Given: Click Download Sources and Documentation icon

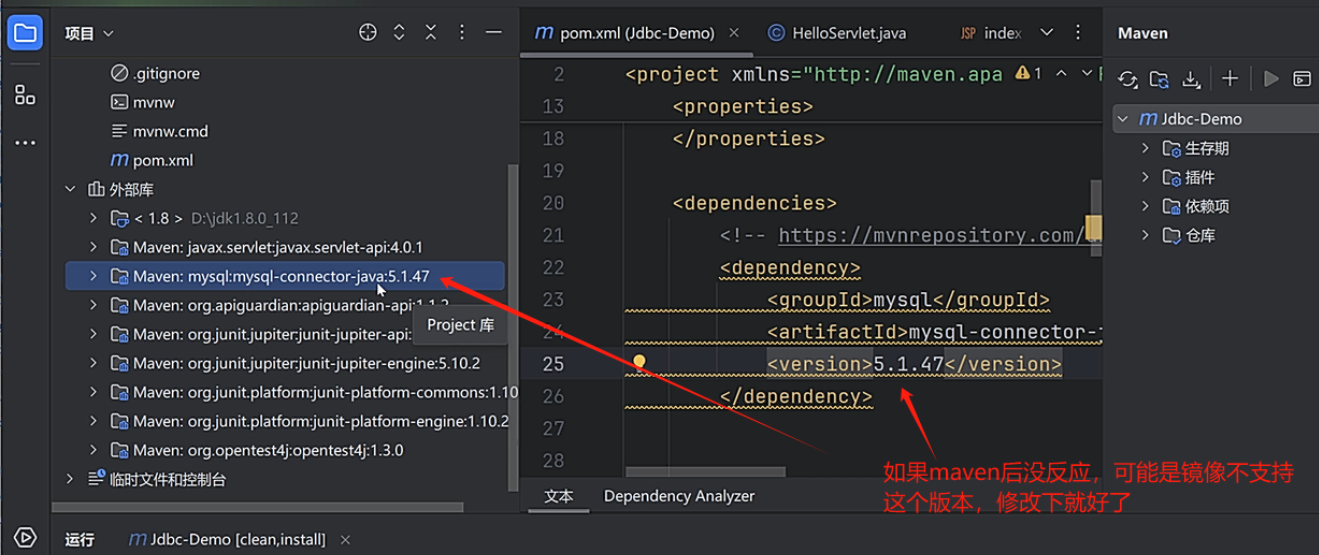Looking at the screenshot, I should tap(1191, 79).
